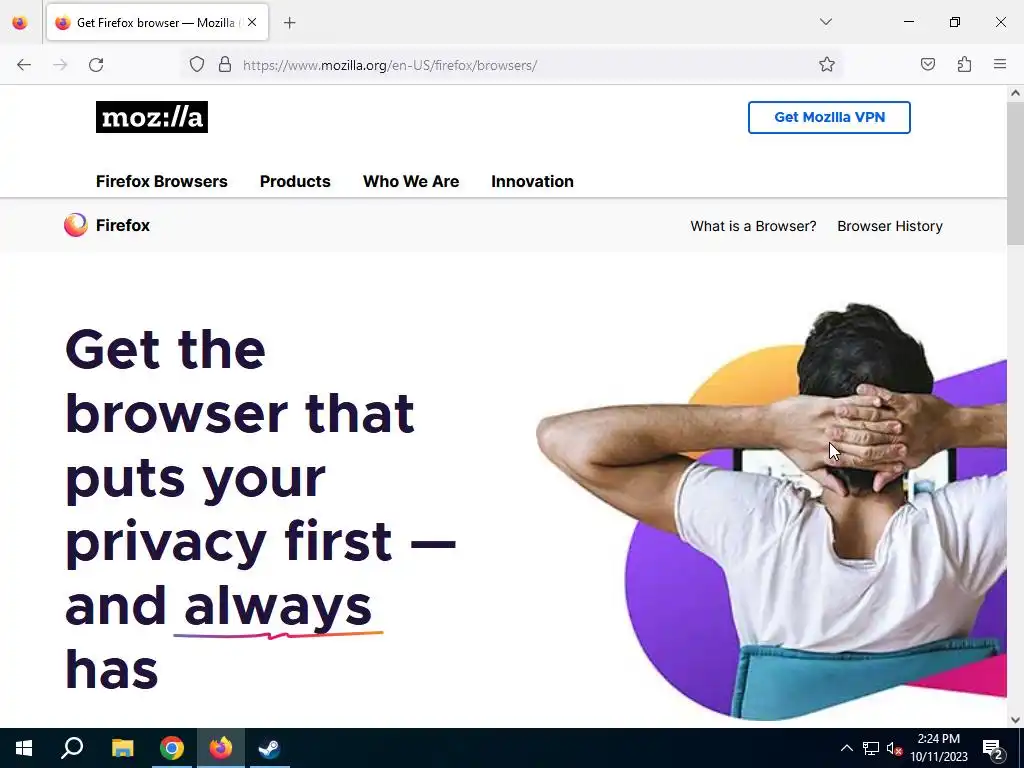Save page to Pocket
The height and width of the screenshot is (768, 1024).
pyautogui.click(x=928, y=65)
